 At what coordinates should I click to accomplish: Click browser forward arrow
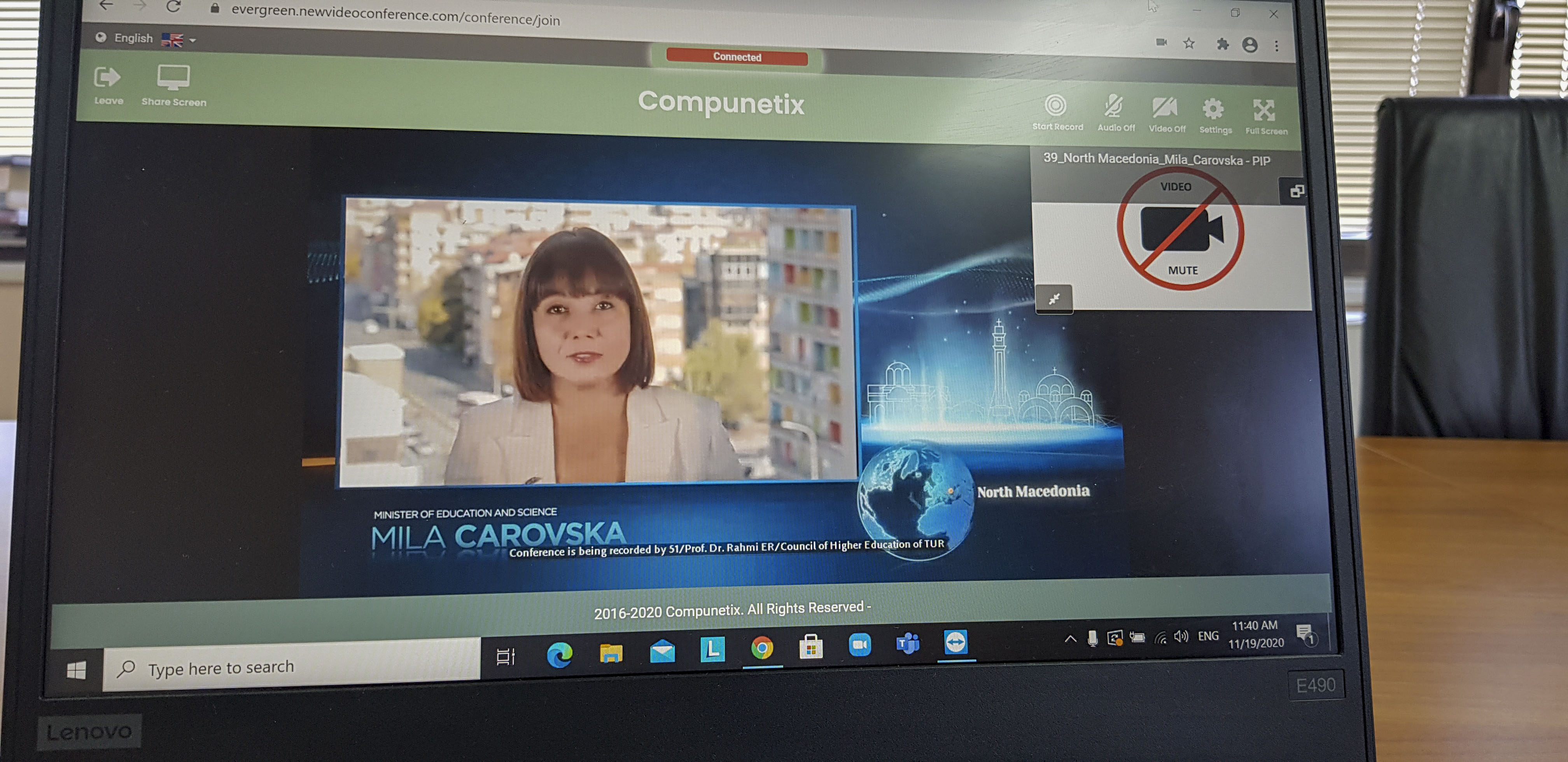point(140,6)
